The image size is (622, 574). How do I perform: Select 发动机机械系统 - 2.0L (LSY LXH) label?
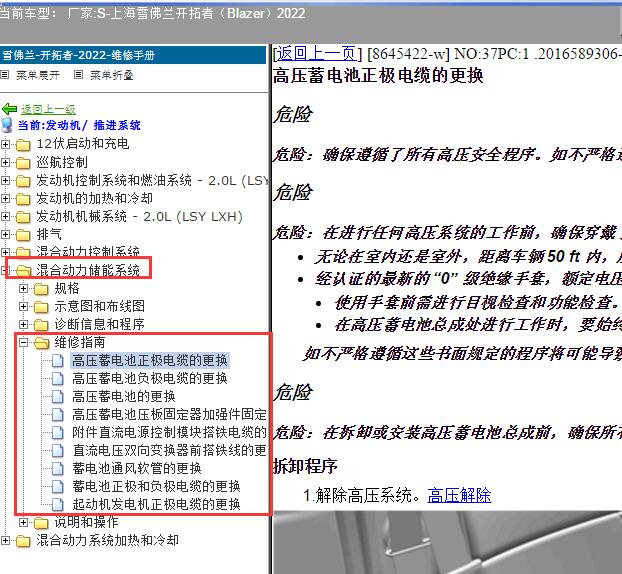[x=139, y=217]
